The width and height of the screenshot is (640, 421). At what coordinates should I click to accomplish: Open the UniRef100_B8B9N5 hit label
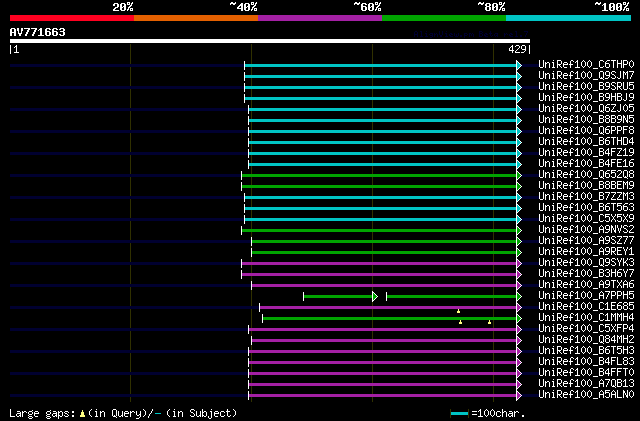pyautogui.click(x=587, y=120)
